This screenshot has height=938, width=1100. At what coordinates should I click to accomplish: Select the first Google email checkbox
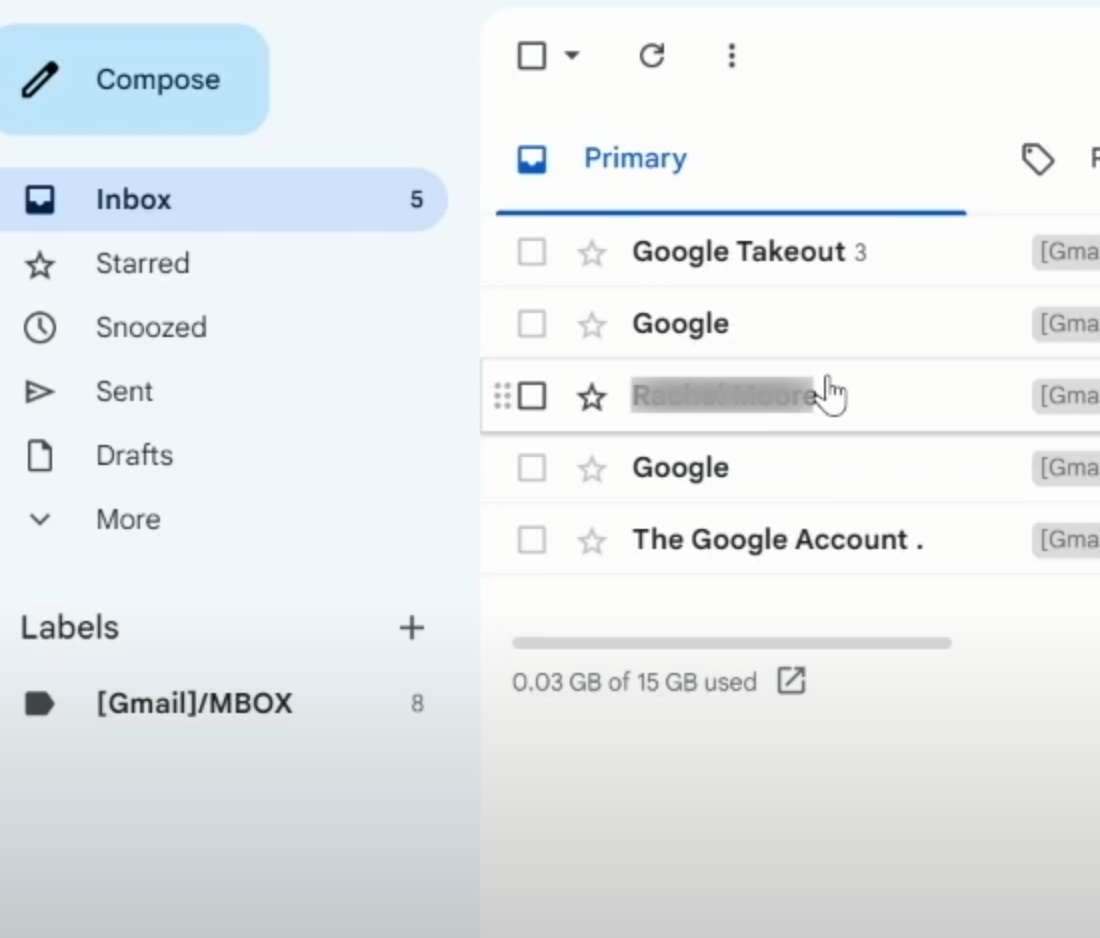click(532, 324)
